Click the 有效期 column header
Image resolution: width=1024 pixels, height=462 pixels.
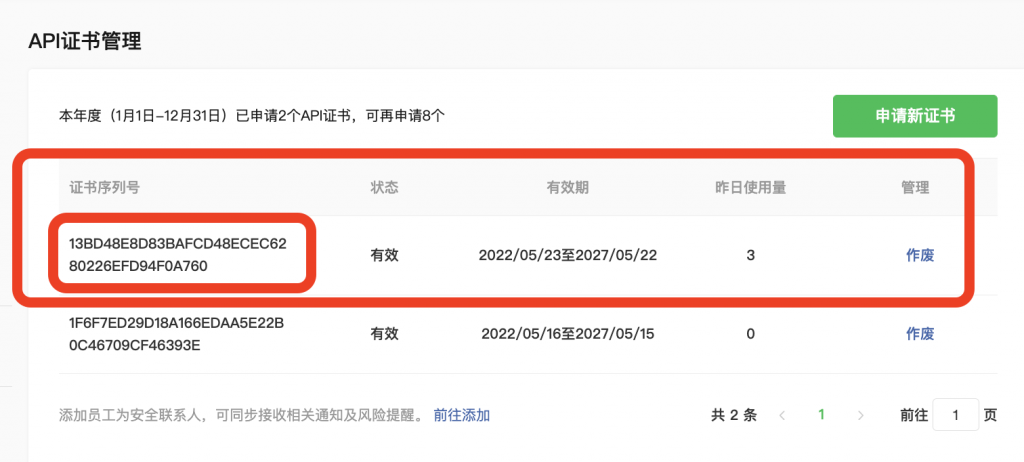[x=567, y=188]
